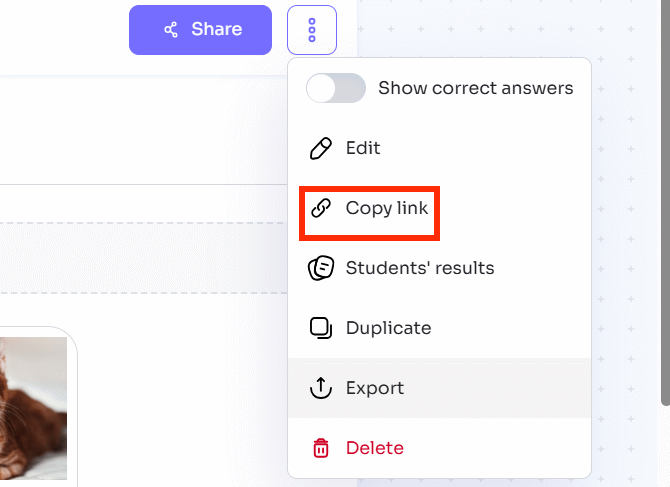The width and height of the screenshot is (670, 487).
Task: Click the Students' results masks icon
Action: click(x=320, y=268)
